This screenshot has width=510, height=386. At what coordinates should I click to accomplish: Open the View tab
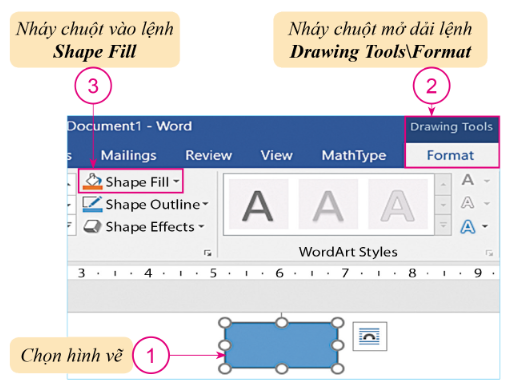[x=276, y=155]
